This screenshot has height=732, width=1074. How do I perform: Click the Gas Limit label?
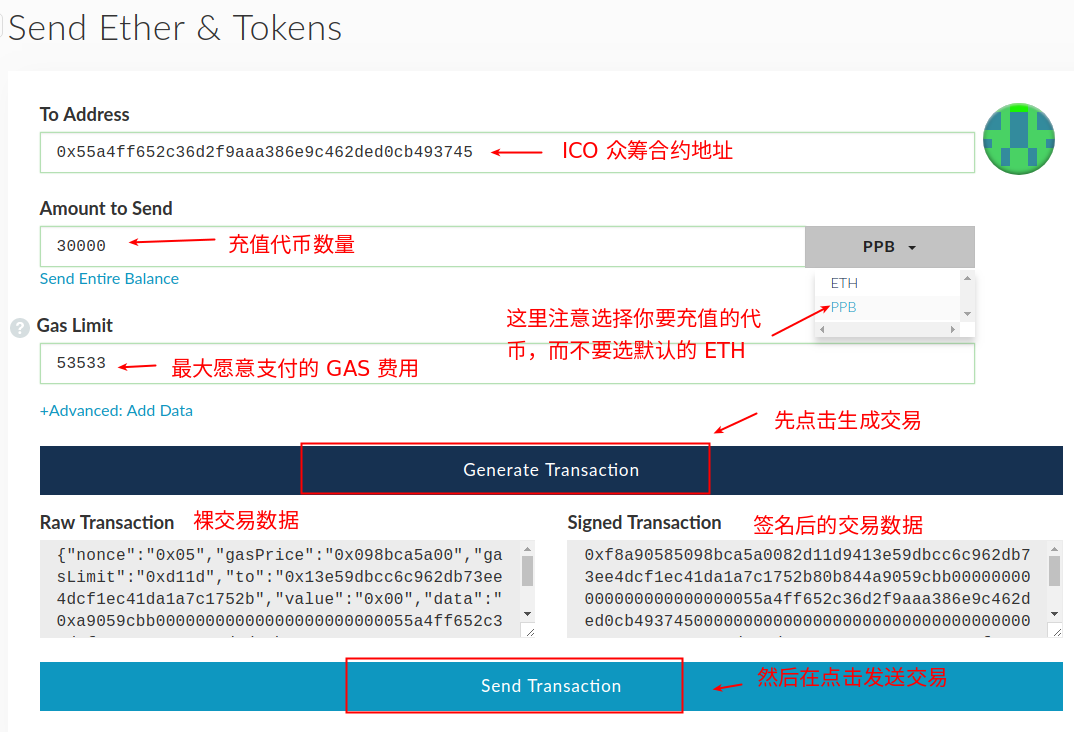pos(75,326)
